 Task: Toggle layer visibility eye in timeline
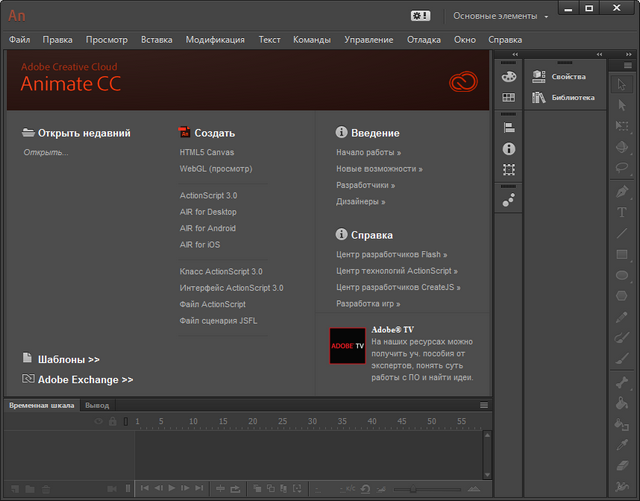tap(98, 422)
